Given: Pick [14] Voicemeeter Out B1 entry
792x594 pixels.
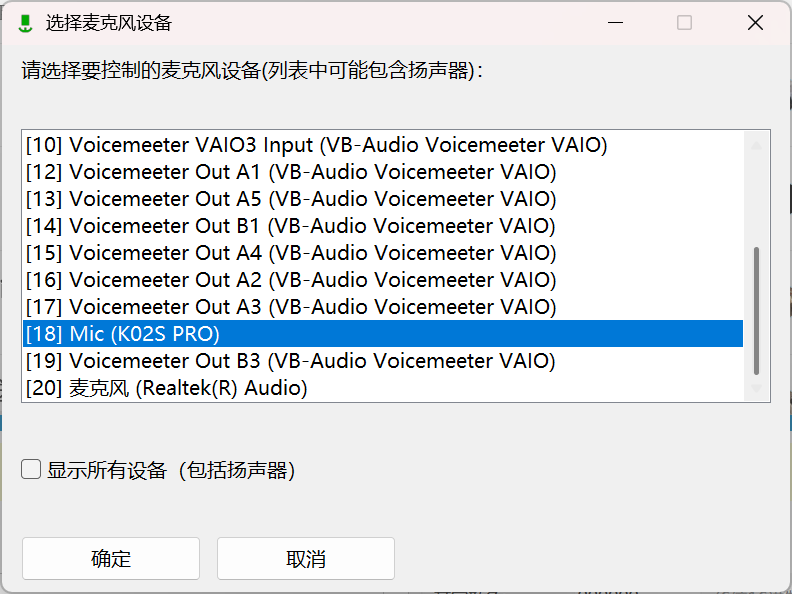Looking at the screenshot, I should pyautogui.click(x=383, y=226).
